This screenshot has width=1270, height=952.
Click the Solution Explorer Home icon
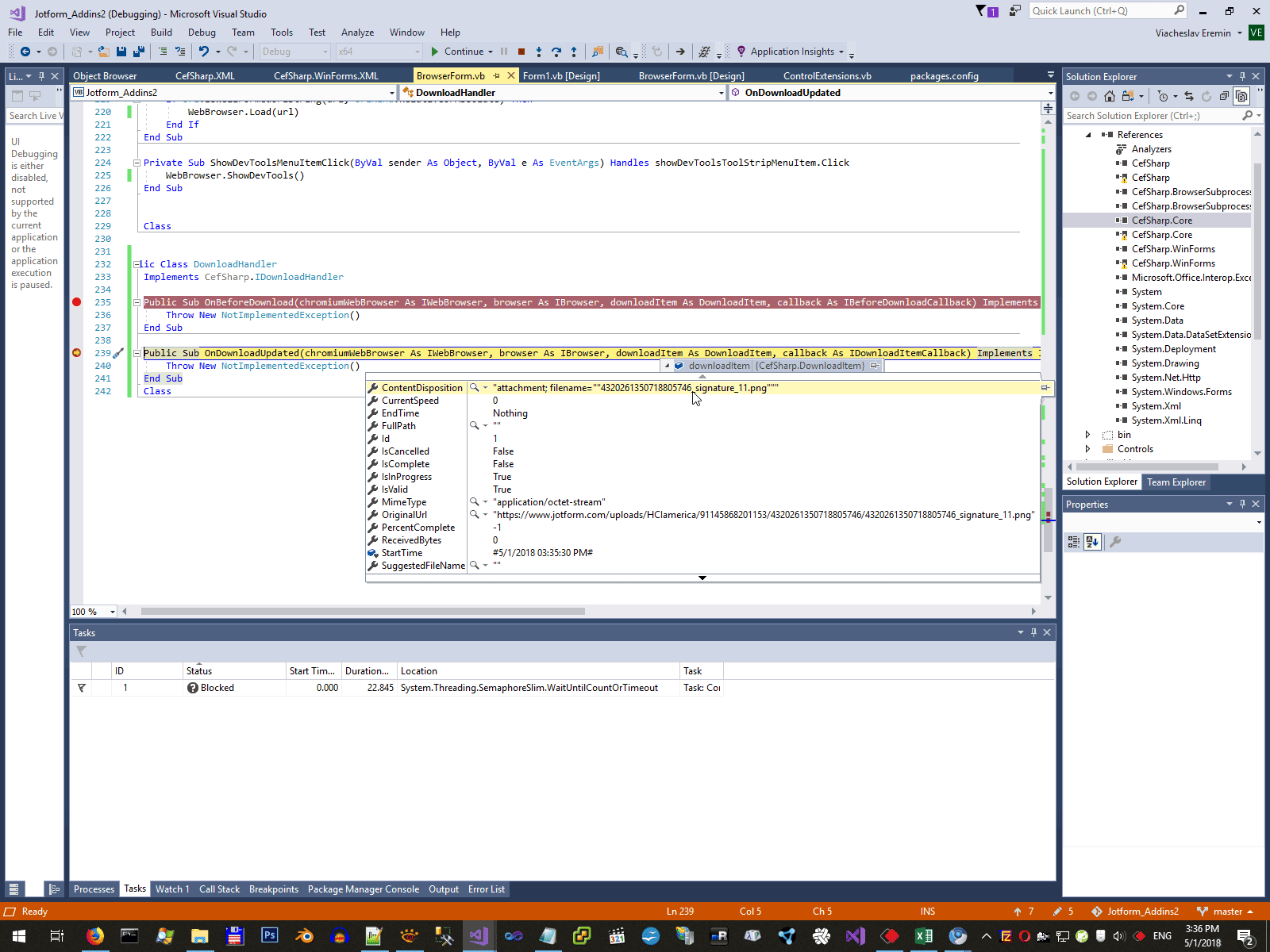[1110, 96]
